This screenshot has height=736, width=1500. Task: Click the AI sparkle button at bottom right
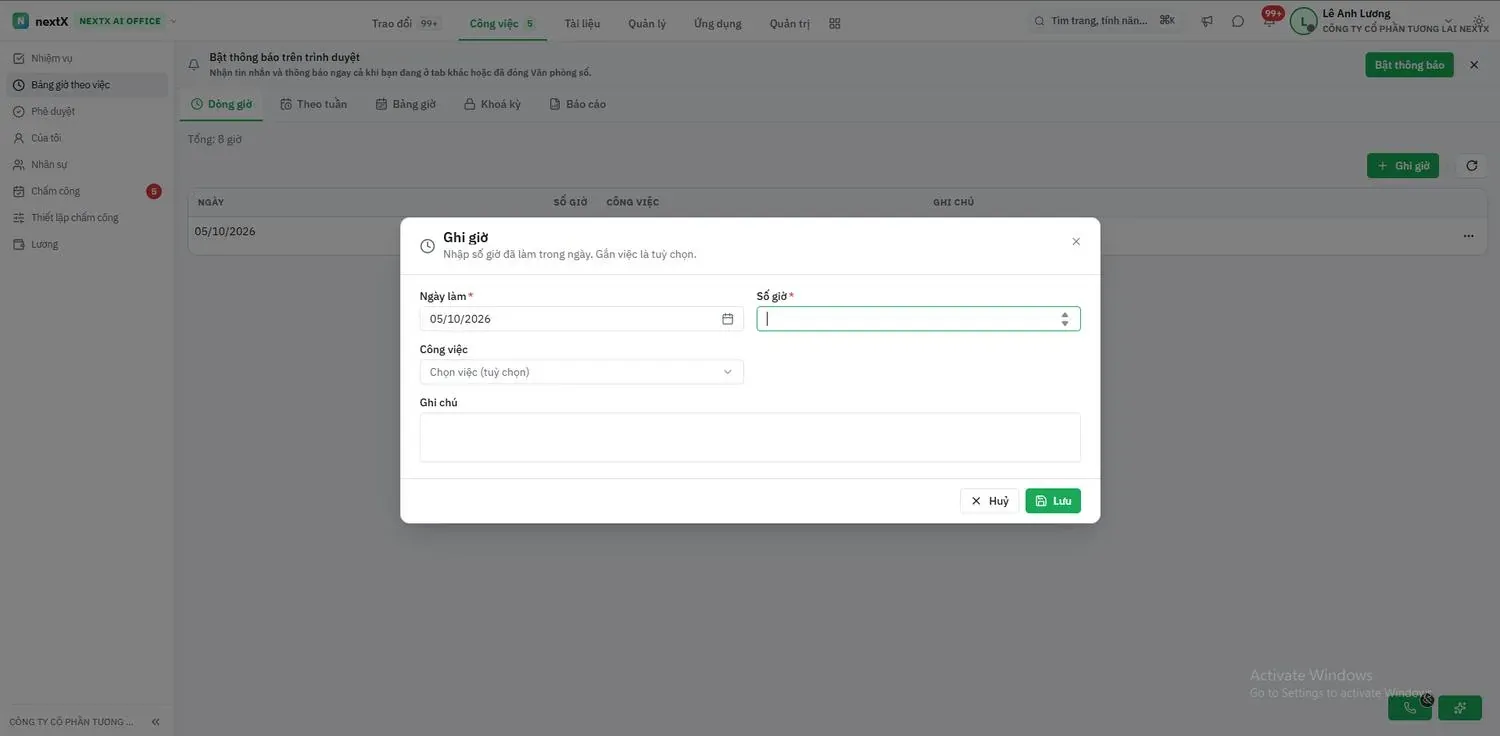[x=1460, y=708]
